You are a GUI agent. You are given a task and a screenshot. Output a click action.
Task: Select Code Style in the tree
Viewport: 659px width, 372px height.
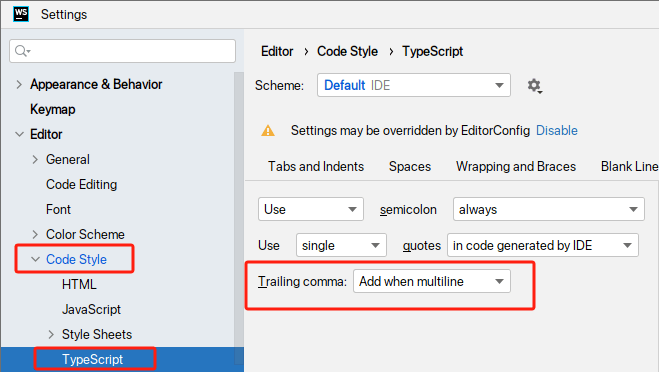click(x=76, y=259)
